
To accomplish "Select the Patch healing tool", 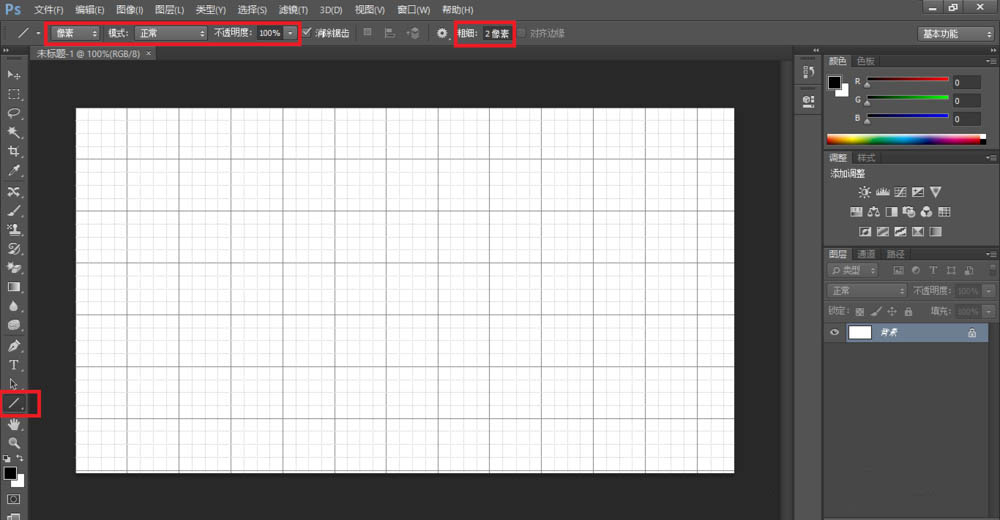I will [13, 191].
